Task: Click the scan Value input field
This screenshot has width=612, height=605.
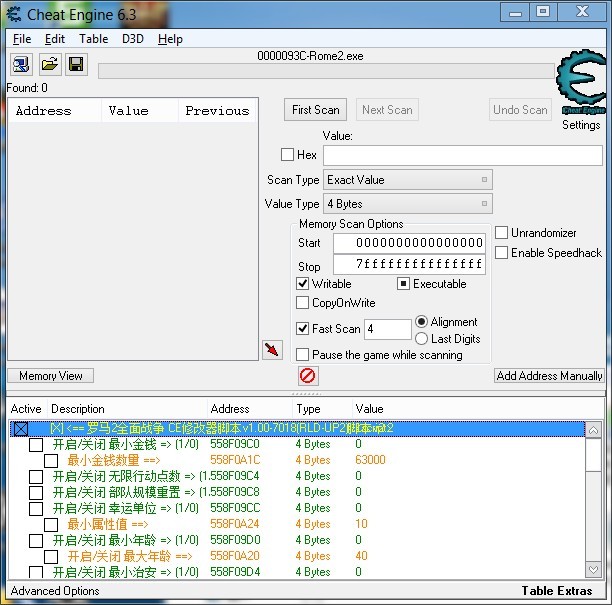Action: click(463, 155)
